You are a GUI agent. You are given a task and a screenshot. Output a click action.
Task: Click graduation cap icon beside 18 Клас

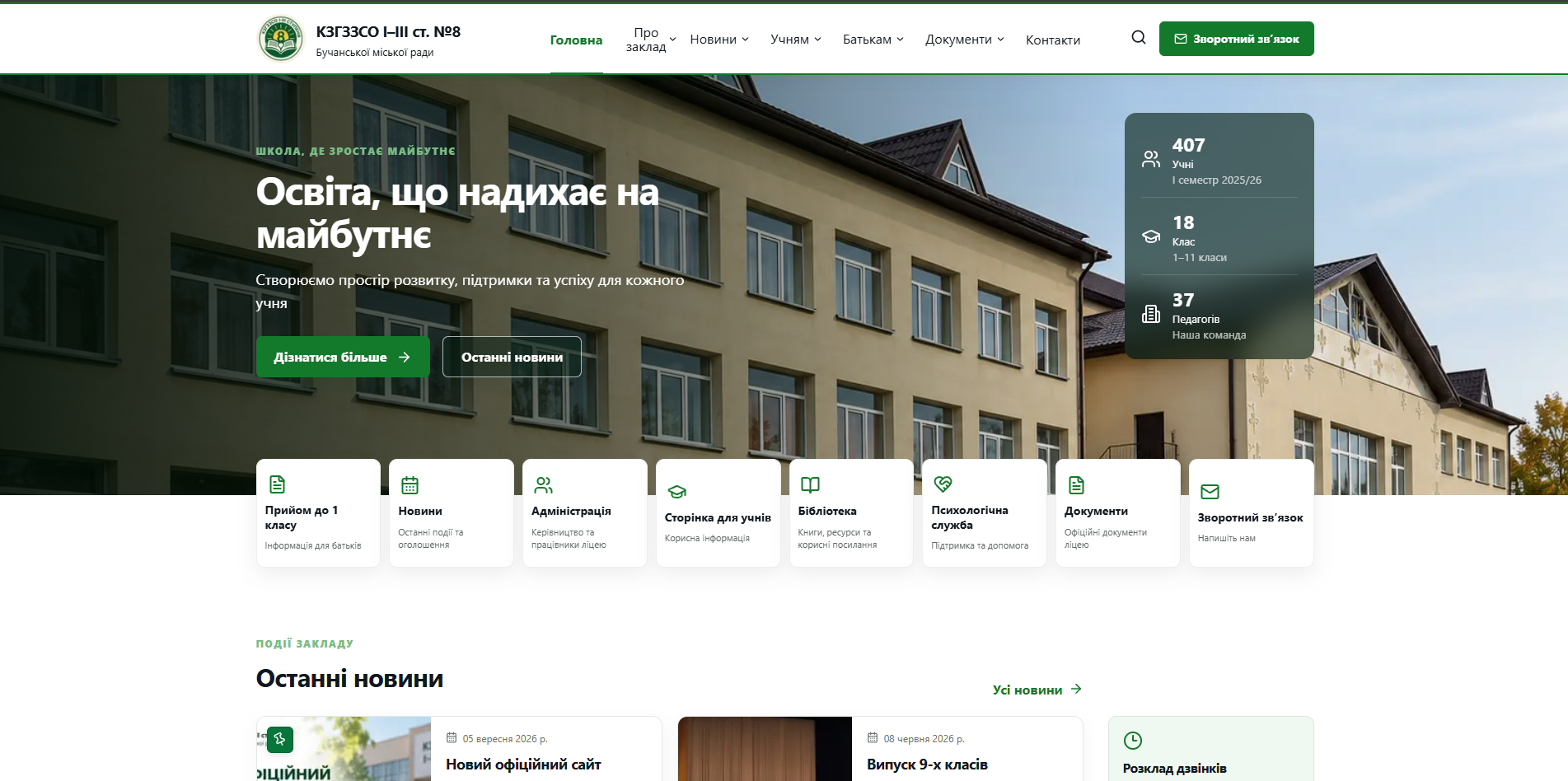pos(1151,236)
